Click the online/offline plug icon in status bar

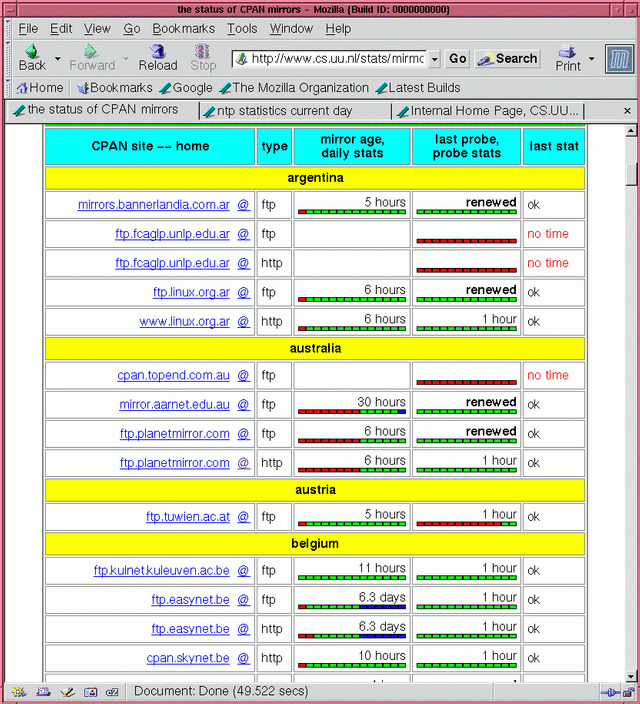[x=610, y=692]
